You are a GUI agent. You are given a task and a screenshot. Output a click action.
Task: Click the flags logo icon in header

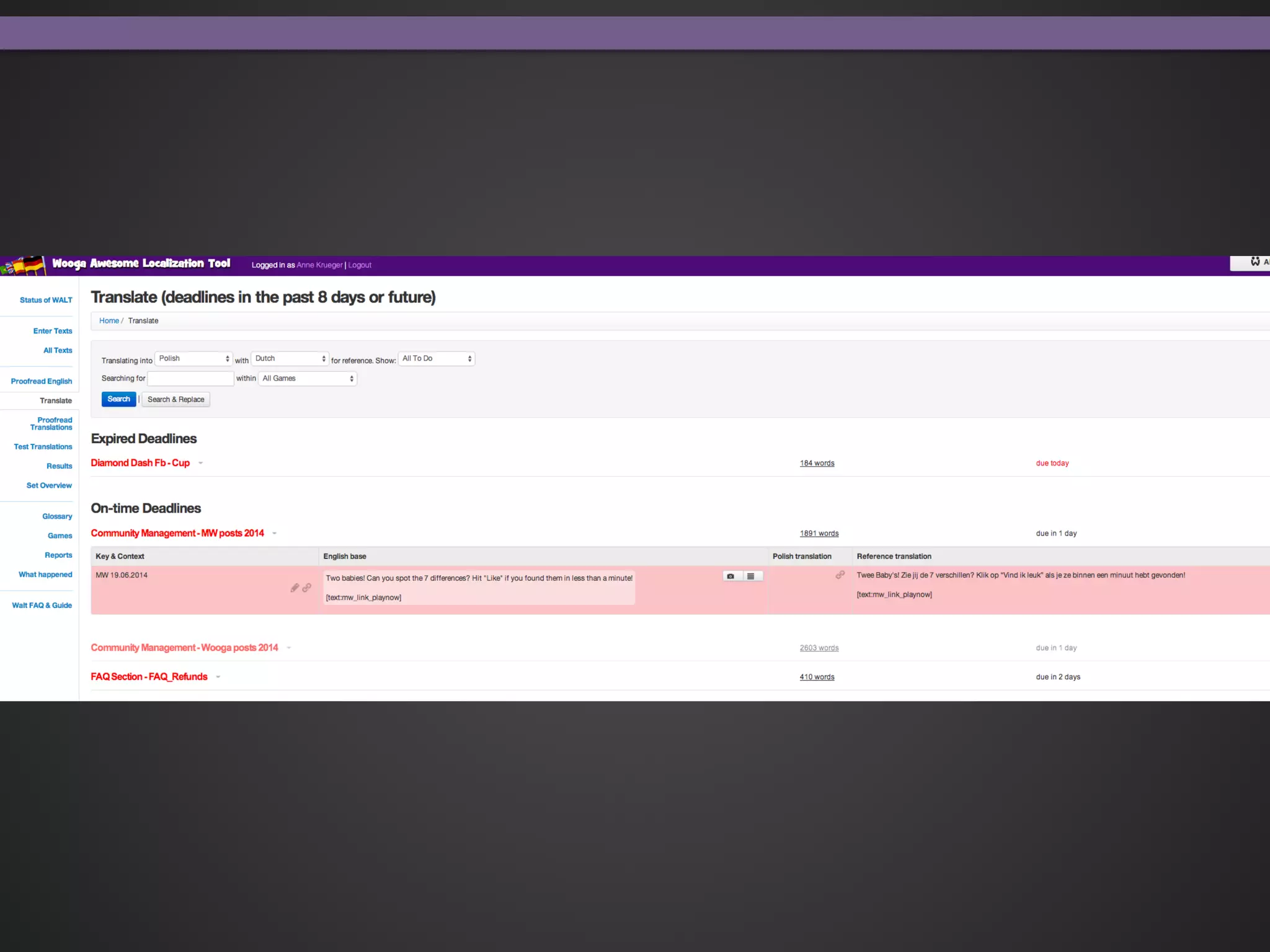[x=24, y=265]
